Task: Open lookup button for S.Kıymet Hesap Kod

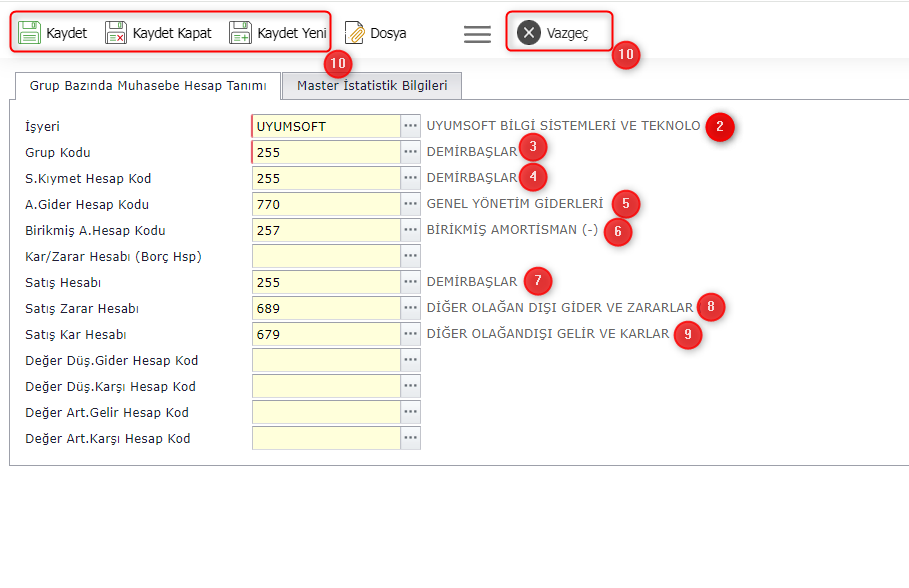Action: [410, 178]
